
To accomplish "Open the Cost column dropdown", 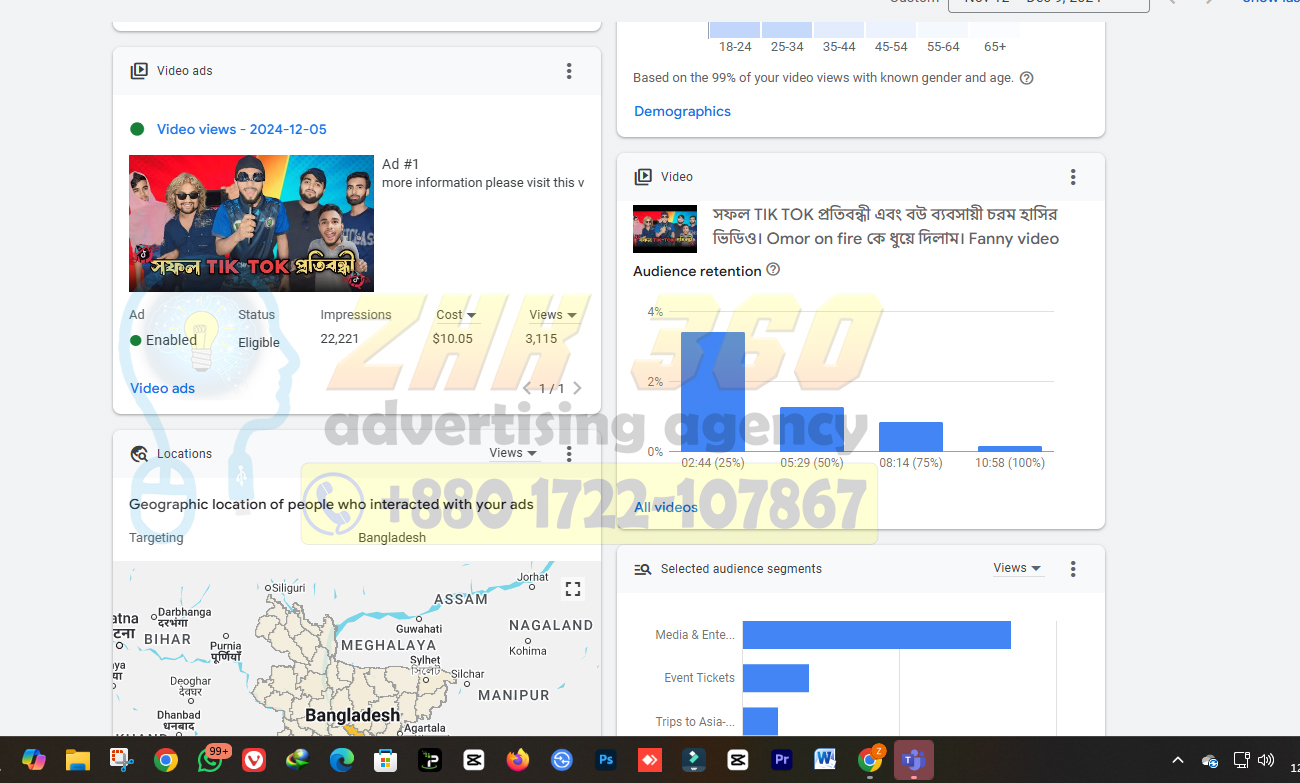I will 456,315.
